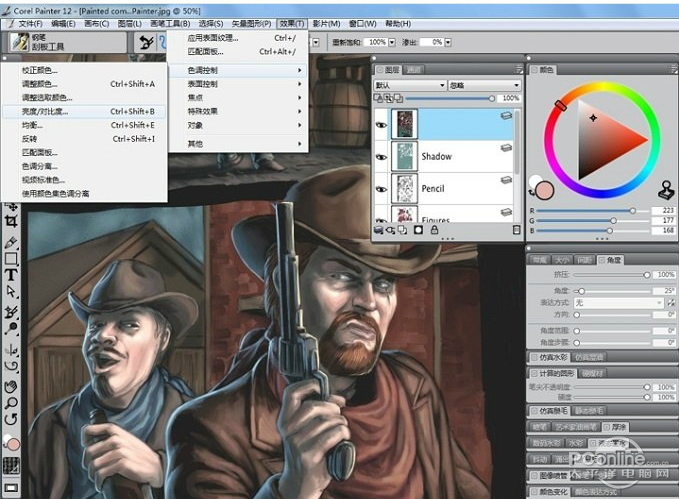This screenshot has height=499, width=679.
Task: Select the Magnifier tool in the toolbox
Action: point(12,401)
